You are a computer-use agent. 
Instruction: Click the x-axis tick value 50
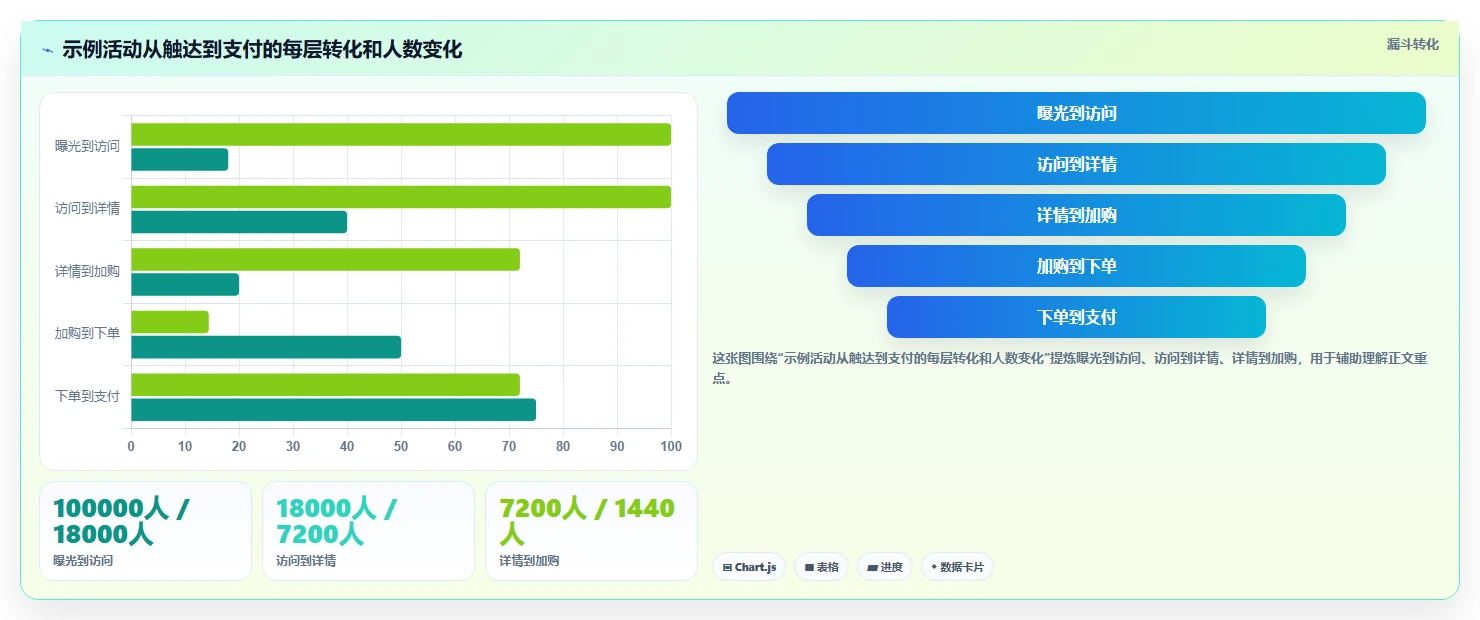pos(401,446)
